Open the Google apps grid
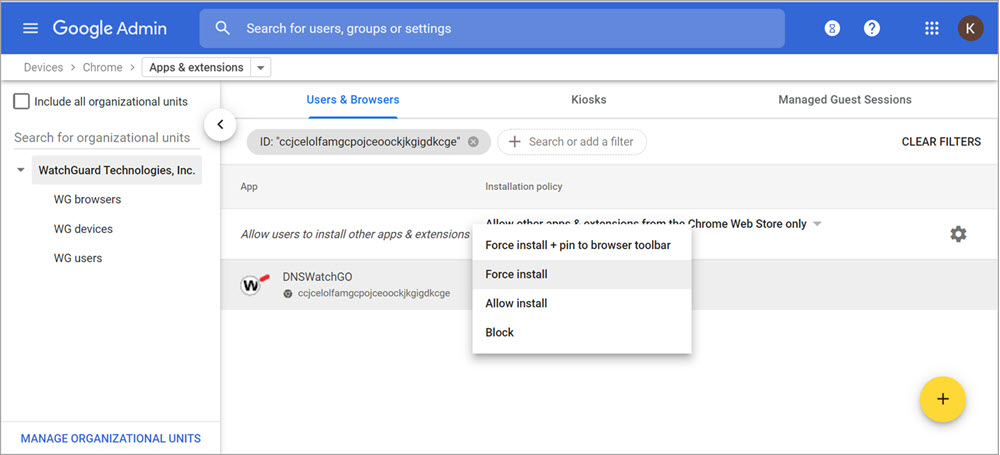The height and width of the screenshot is (455, 1000). click(932, 29)
